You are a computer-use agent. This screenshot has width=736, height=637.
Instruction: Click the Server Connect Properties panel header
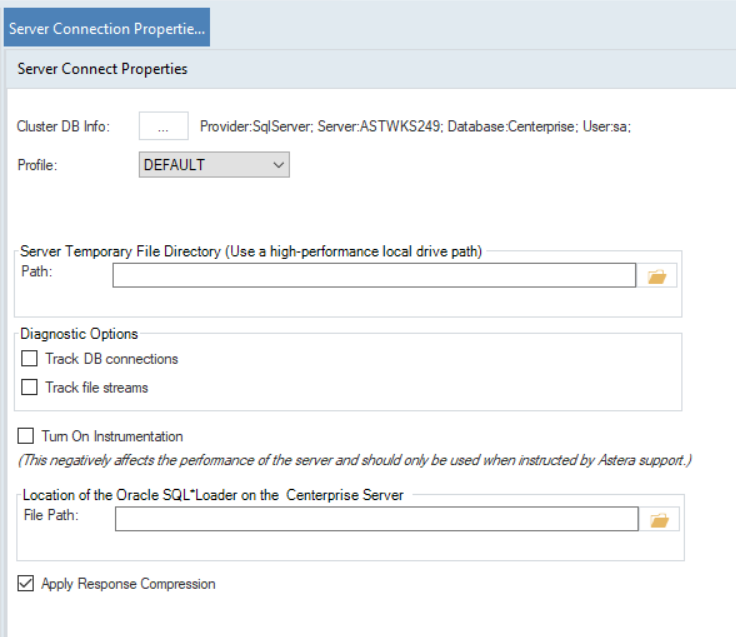(x=102, y=70)
